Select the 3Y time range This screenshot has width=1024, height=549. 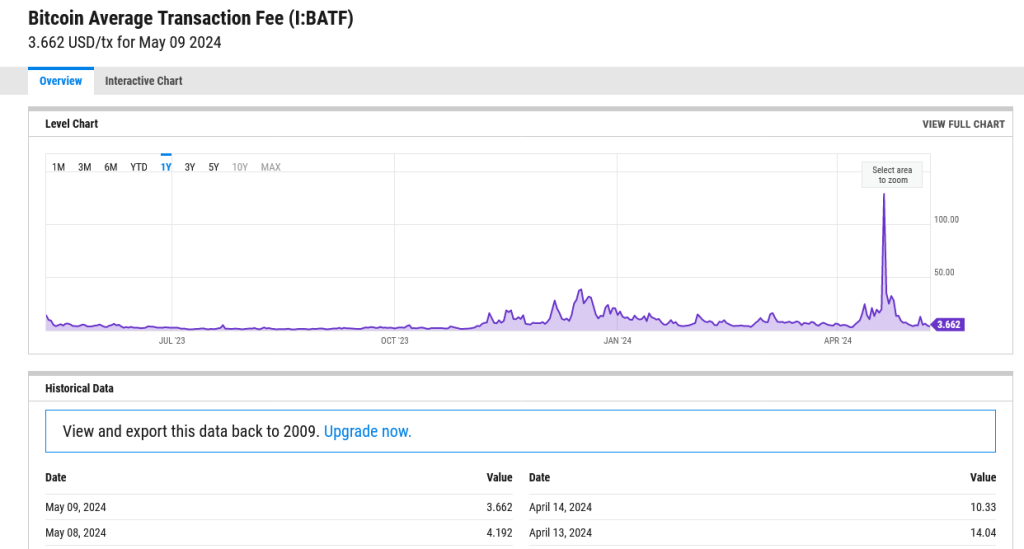(190, 167)
